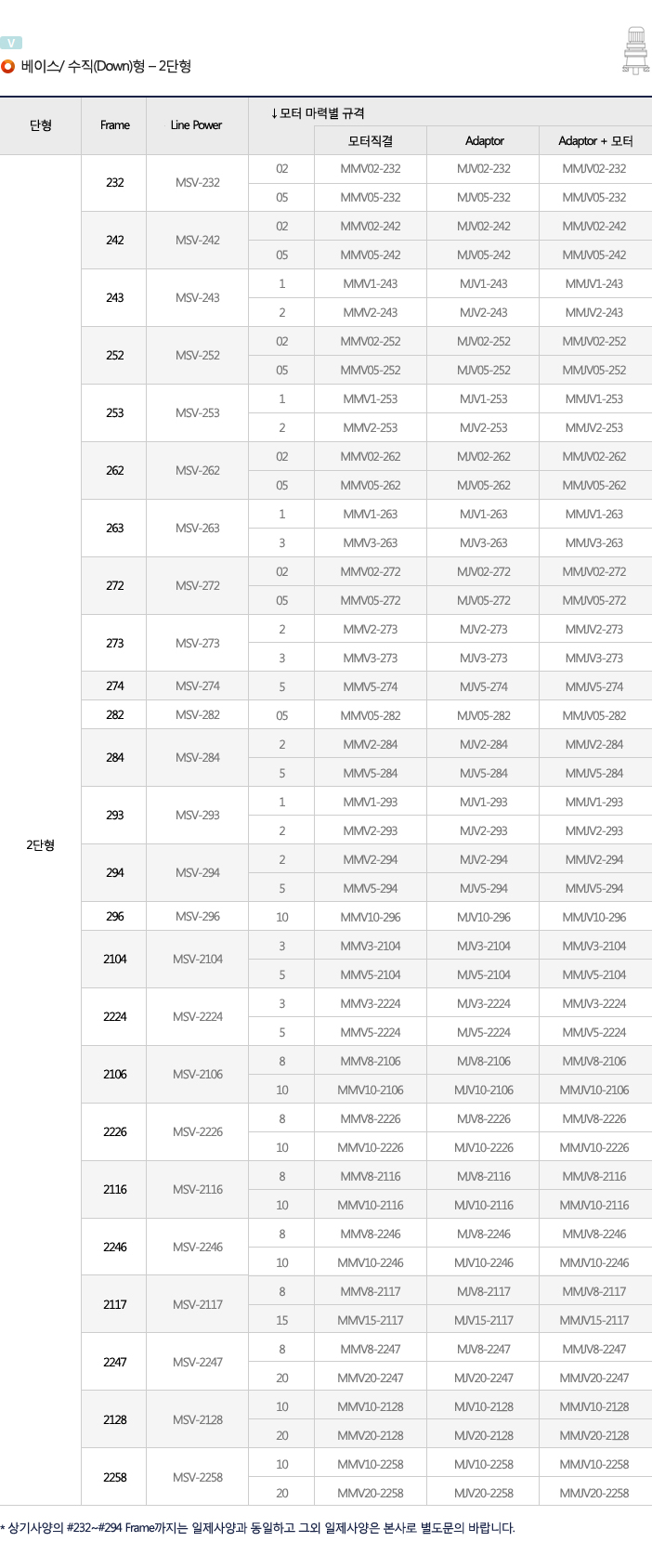Click the orange circle bullet icon

click(x=8, y=66)
